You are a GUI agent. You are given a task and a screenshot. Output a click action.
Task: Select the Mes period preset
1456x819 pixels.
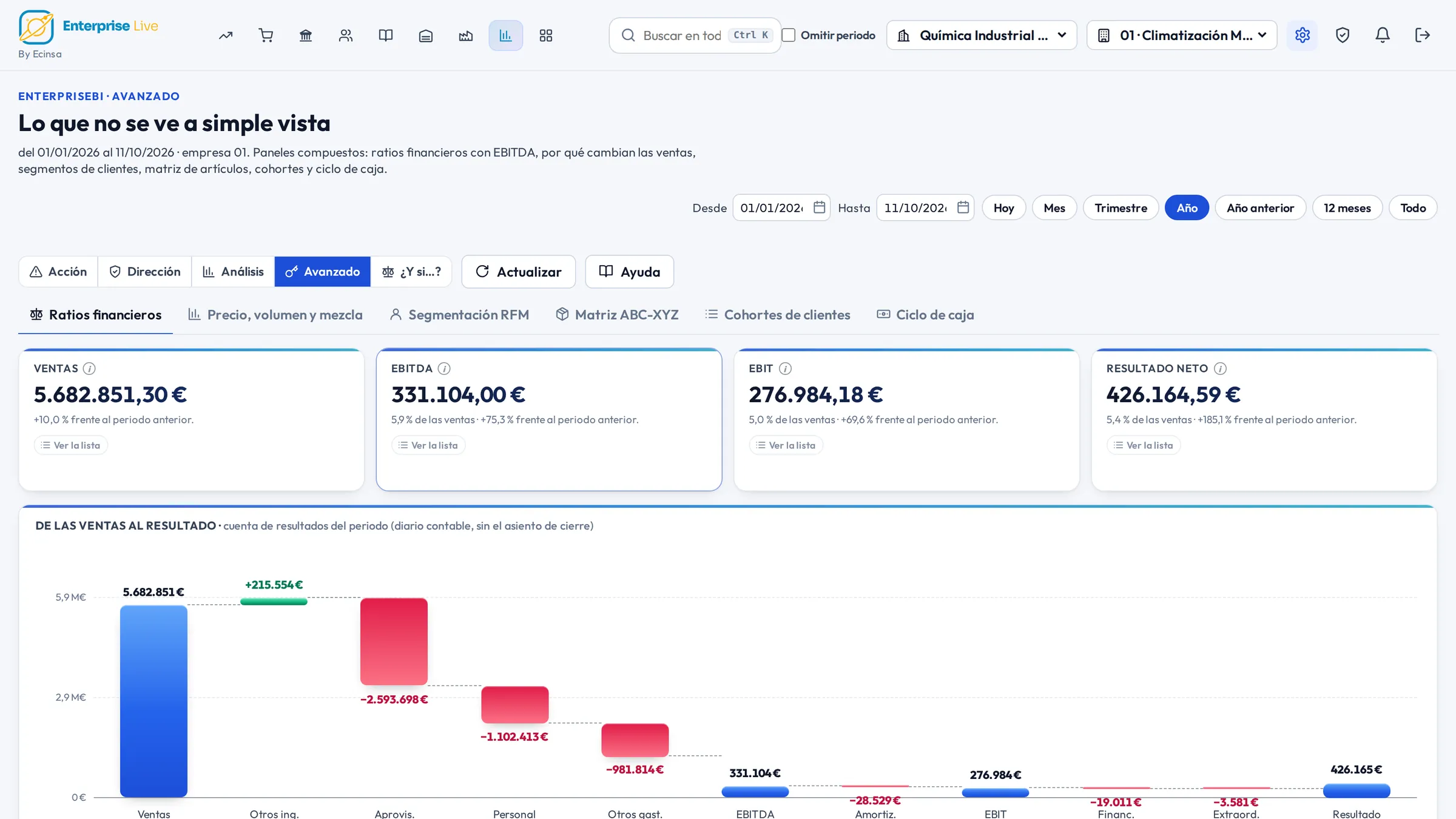tap(1054, 207)
